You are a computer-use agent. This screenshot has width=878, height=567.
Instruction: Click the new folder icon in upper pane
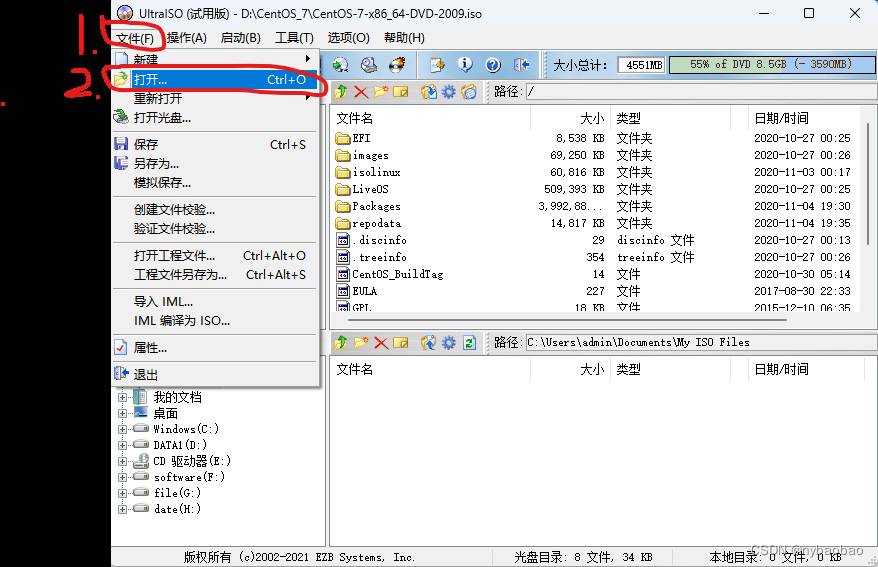pyautogui.click(x=381, y=92)
